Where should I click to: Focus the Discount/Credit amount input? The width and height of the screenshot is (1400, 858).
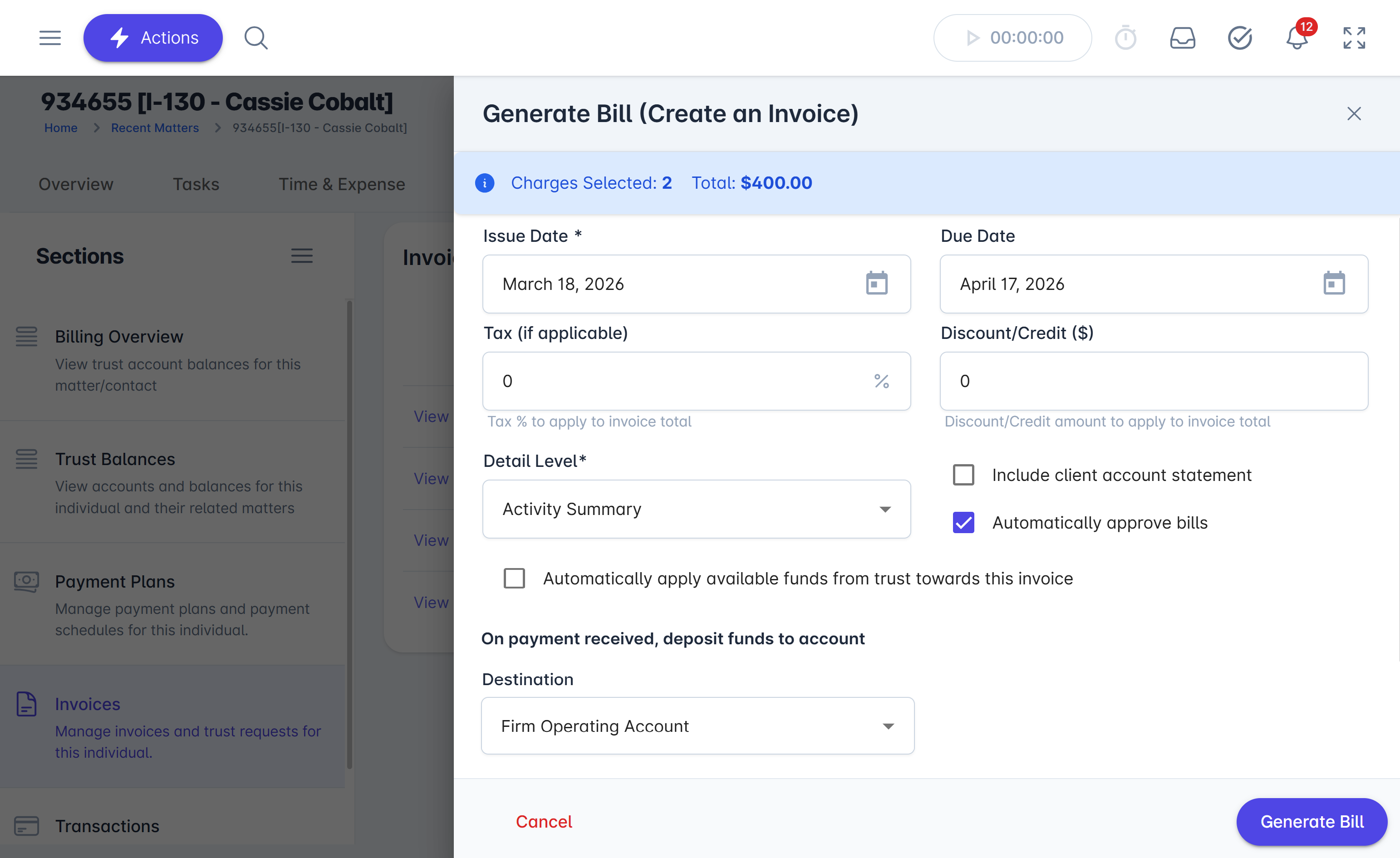(x=1154, y=381)
